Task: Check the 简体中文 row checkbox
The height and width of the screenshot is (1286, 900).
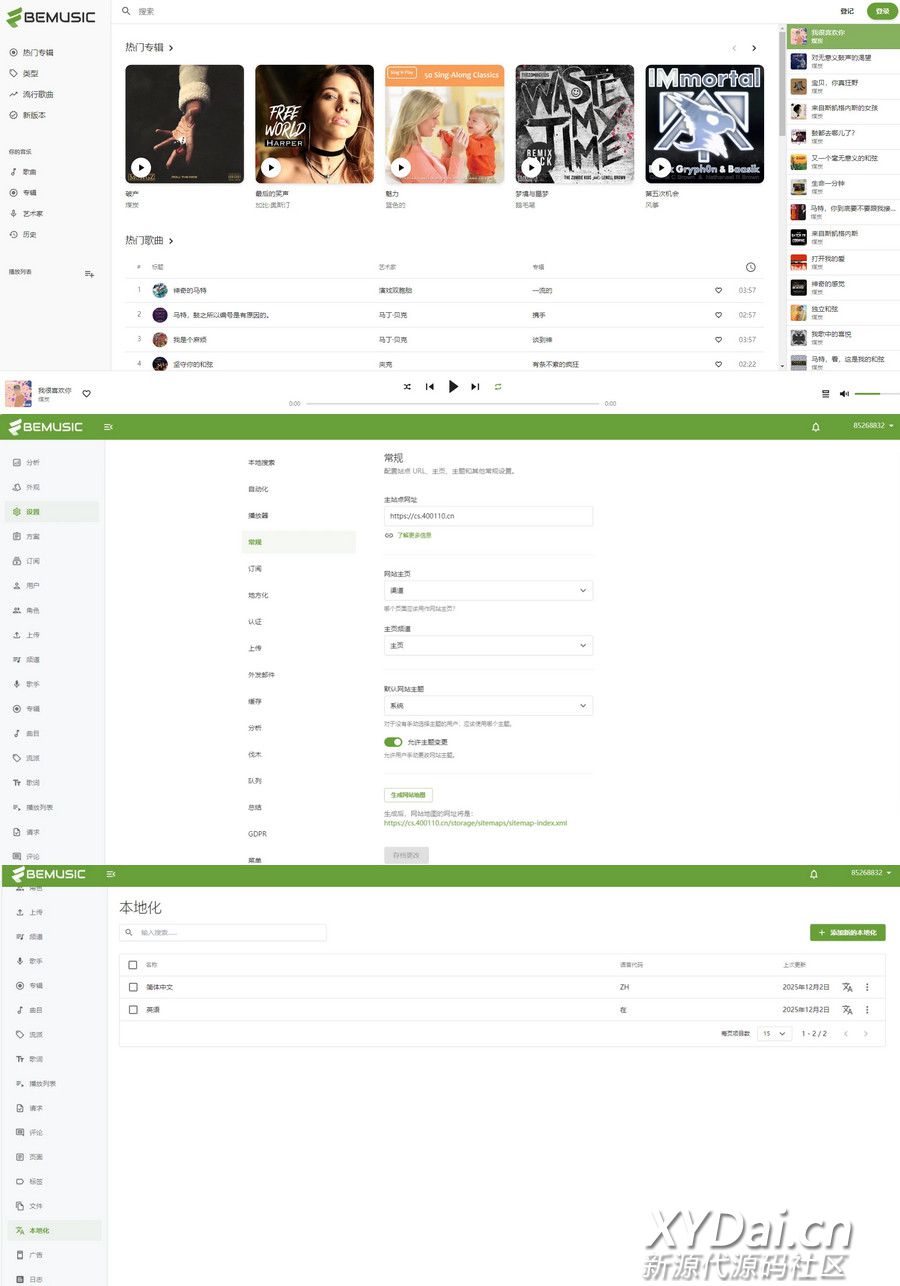Action: [x=133, y=987]
